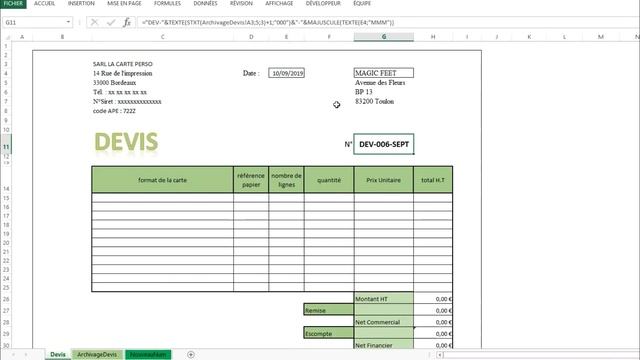Click the DEVIS title text
Screen dimensions: 640x360
(126, 142)
